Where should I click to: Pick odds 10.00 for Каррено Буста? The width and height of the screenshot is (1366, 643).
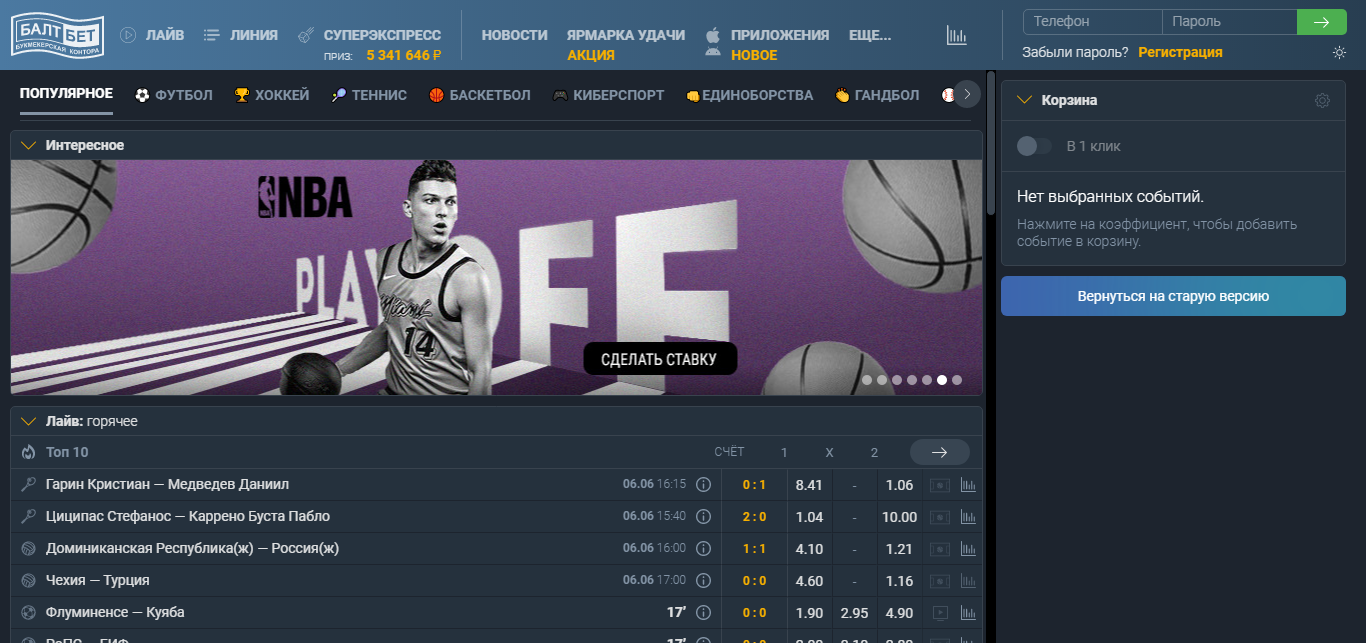point(900,517)
